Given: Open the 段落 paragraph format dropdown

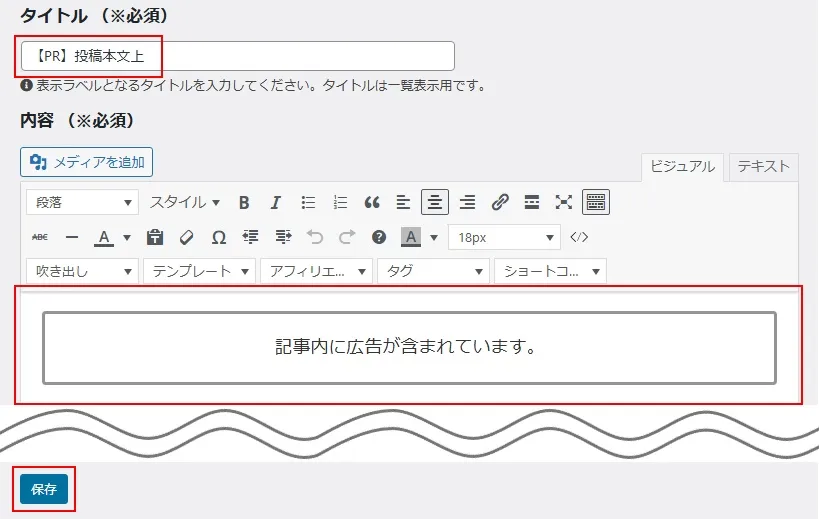Looking at the screenshot, I should [x=83, y=202].
